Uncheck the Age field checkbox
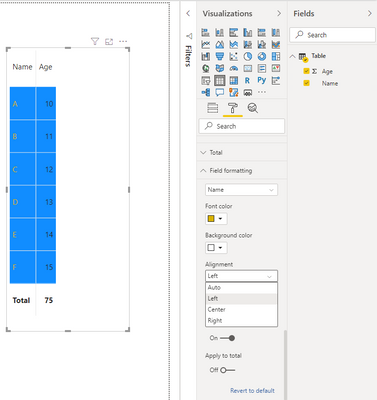The height and width of the screenshot is (400, 377). point(307,71)
